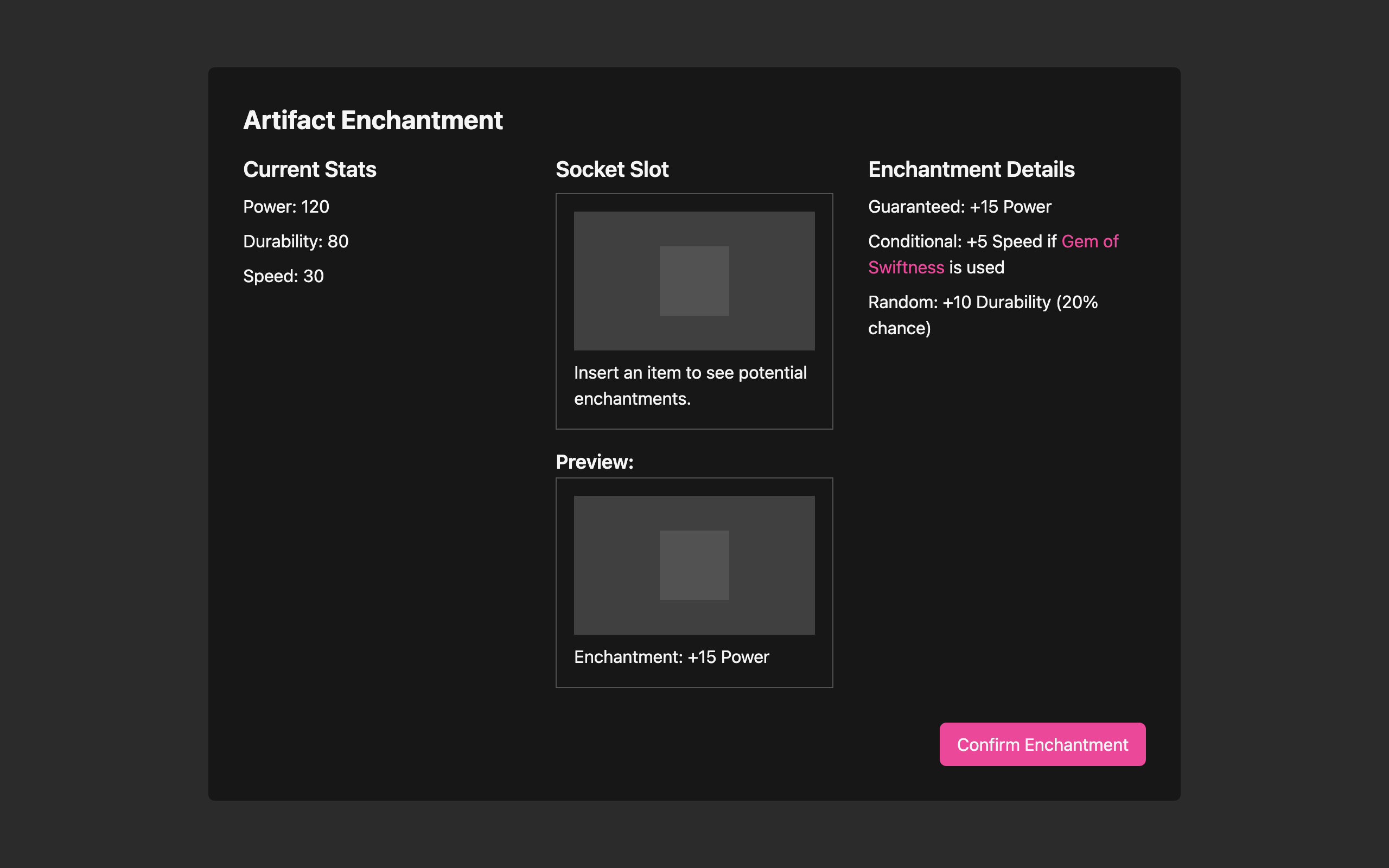Click the Current Stats heading

[310, 169]
